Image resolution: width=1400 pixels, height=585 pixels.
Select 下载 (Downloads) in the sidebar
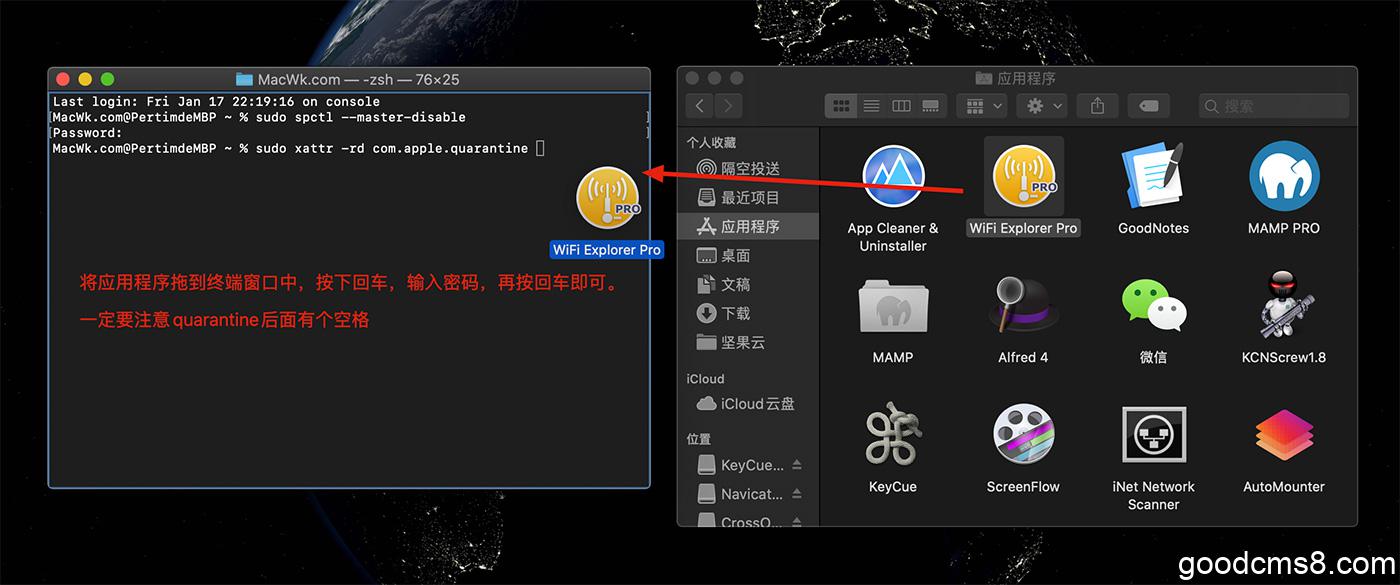coord(747,313)
